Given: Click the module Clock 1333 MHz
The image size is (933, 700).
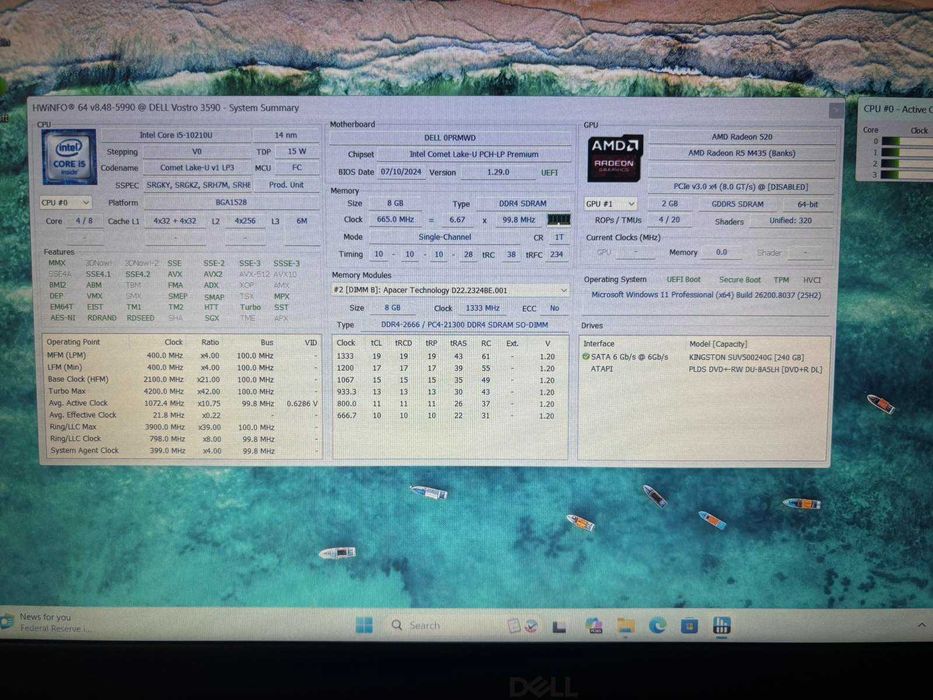Looking at the screenshot, I should (483, 308).
